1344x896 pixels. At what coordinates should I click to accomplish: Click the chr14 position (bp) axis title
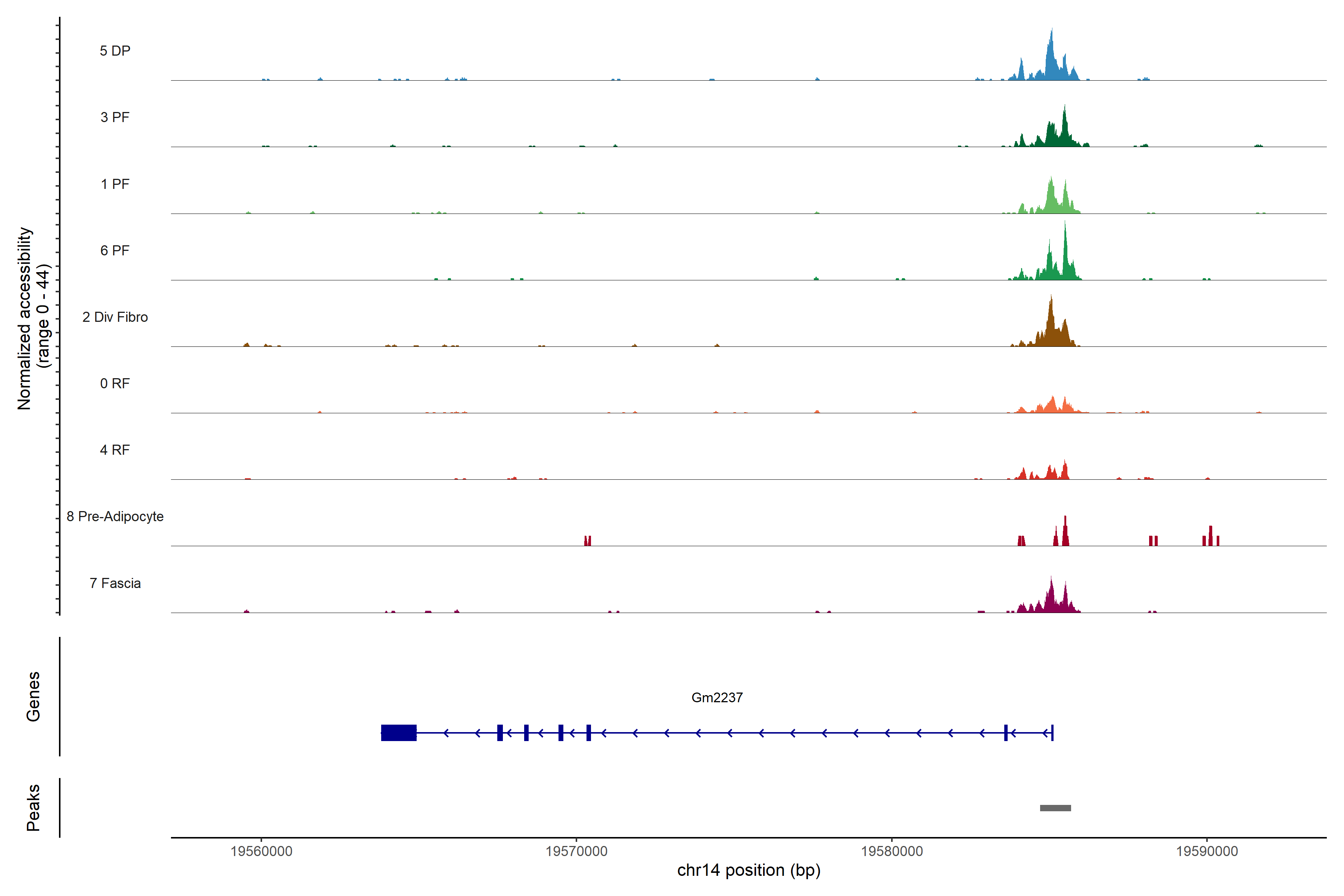click(749, 870)
